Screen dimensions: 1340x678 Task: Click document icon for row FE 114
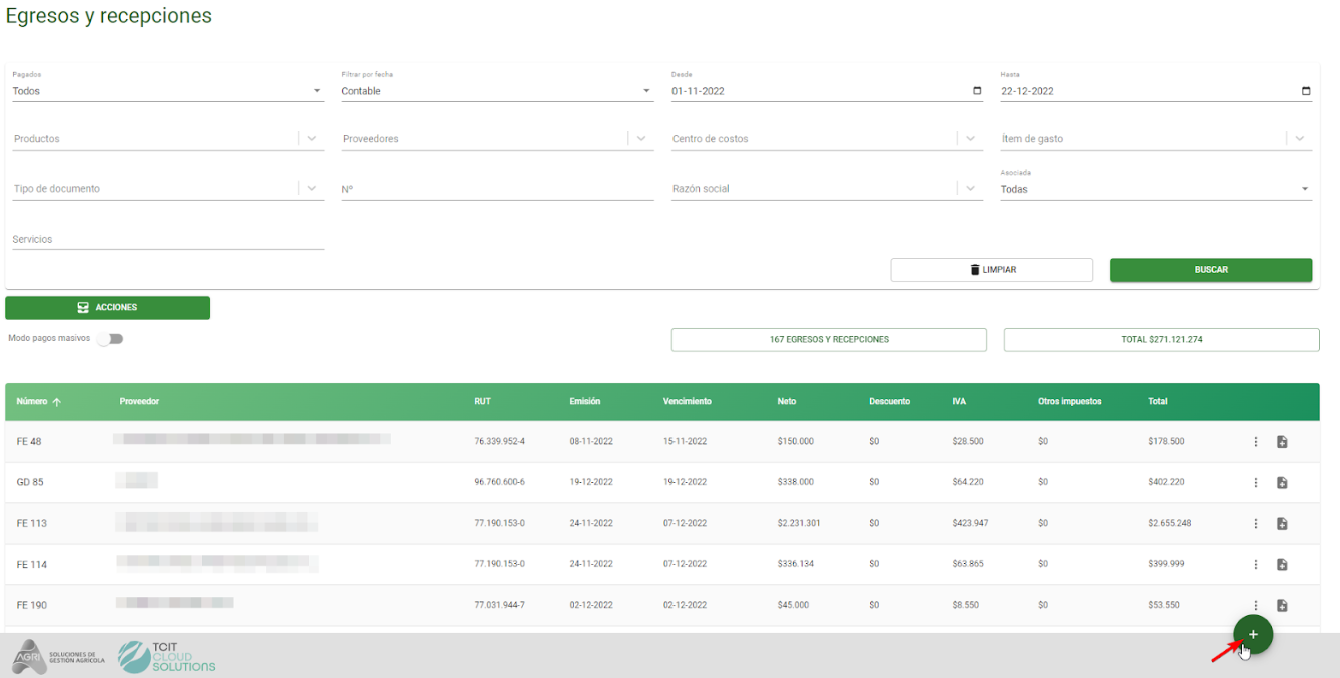(x=1282, y=565)
